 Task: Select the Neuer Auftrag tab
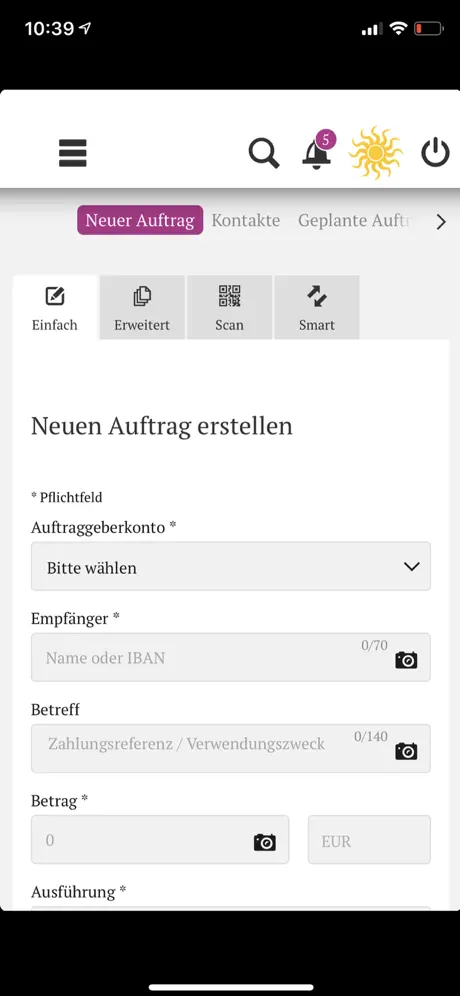click(140, 220)
